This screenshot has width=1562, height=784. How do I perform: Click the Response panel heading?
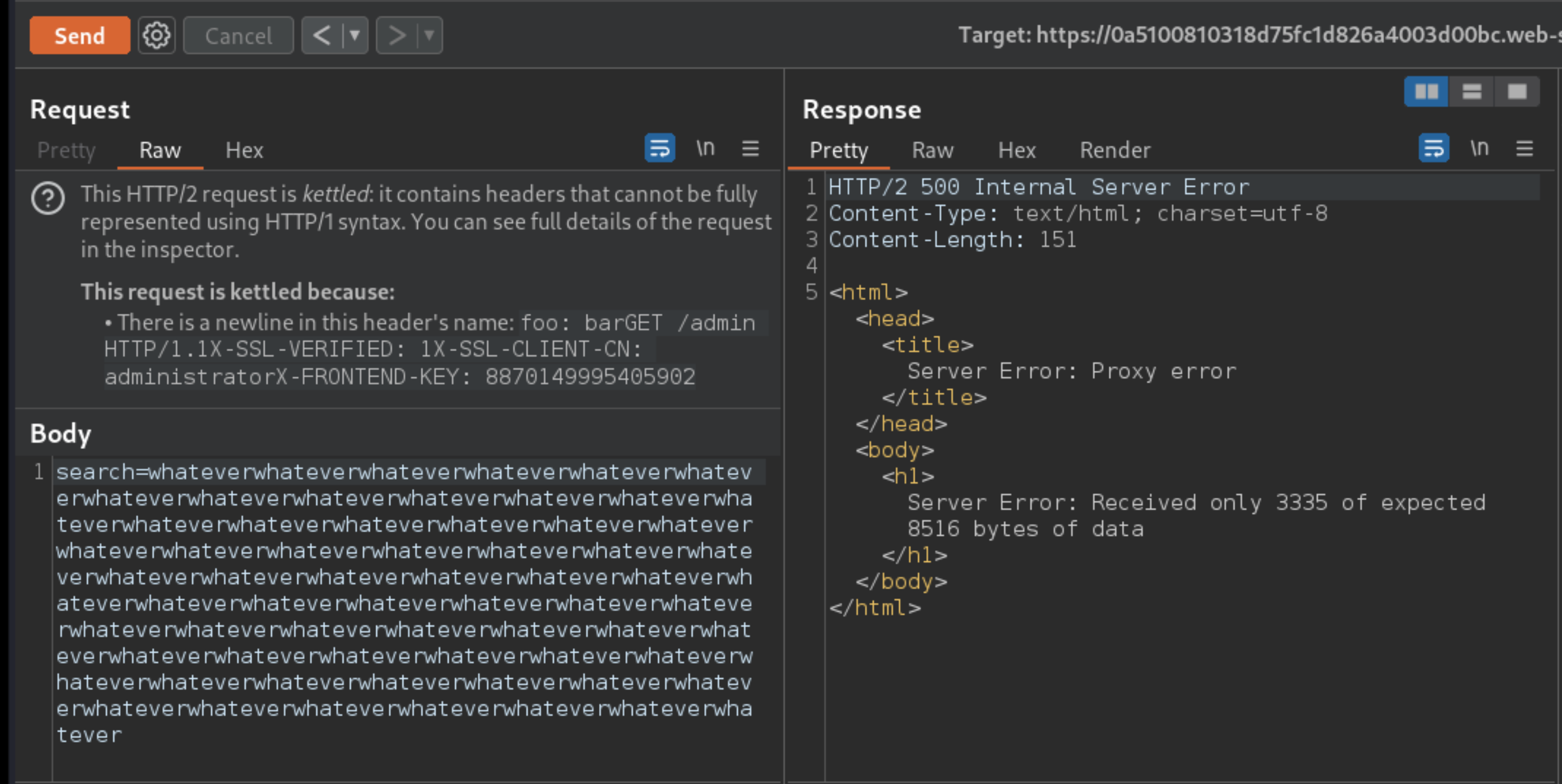pyautogui.click(x=862, y=110)
